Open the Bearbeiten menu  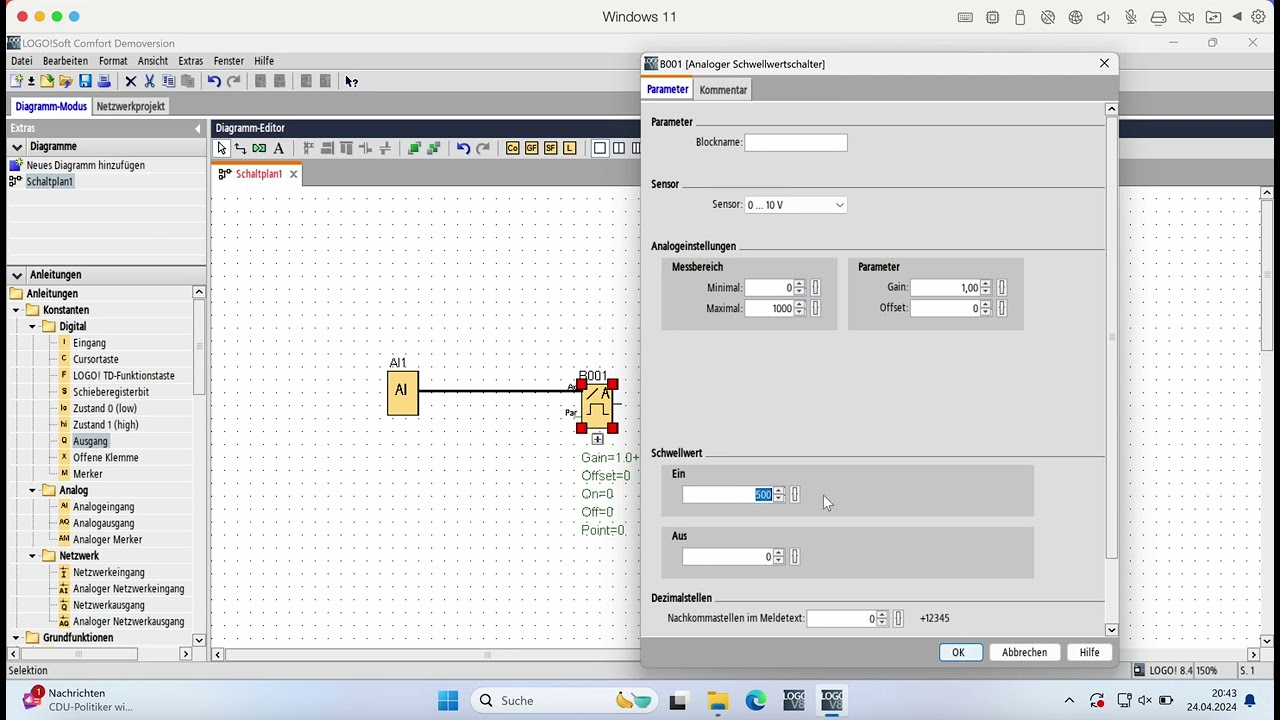click(65, 61)
